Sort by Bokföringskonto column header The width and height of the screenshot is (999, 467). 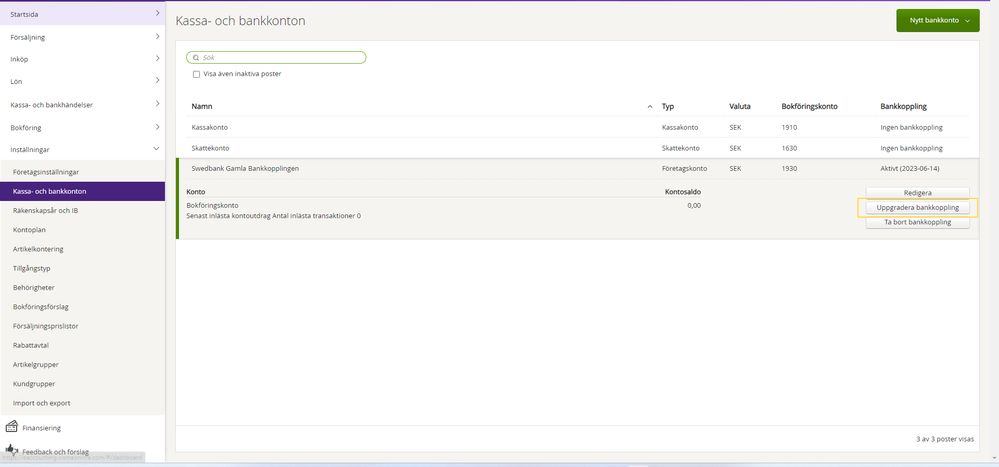point(809,106)
